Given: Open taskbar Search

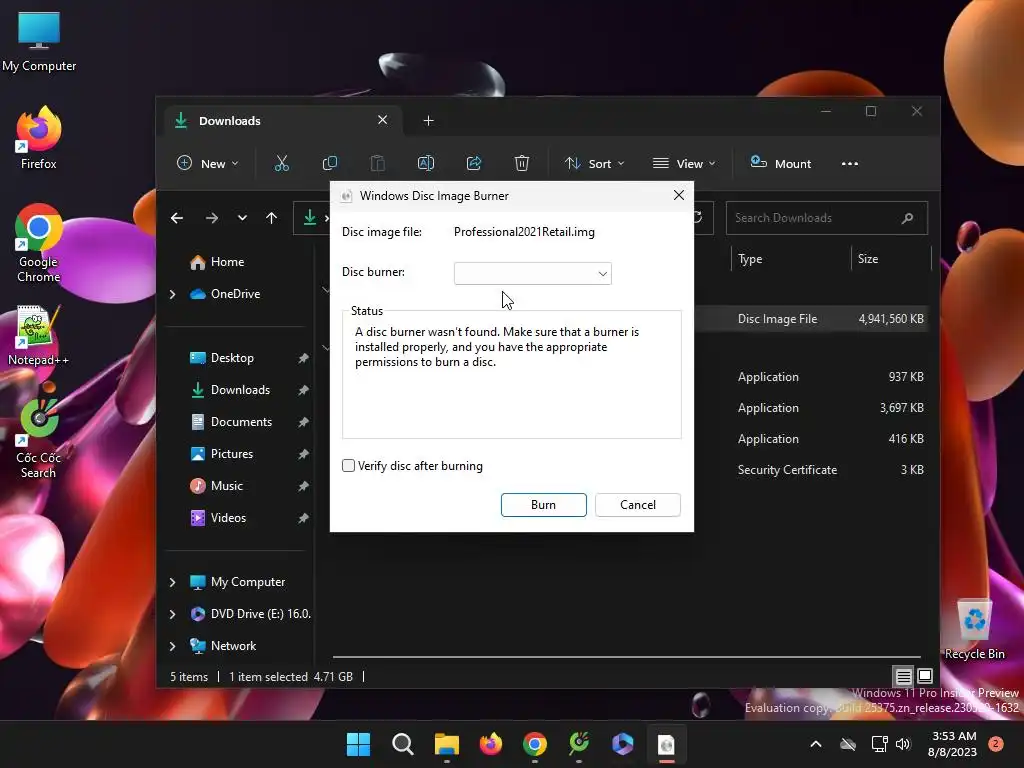Looking at the screenshot, I should click(x=402, y=744).
